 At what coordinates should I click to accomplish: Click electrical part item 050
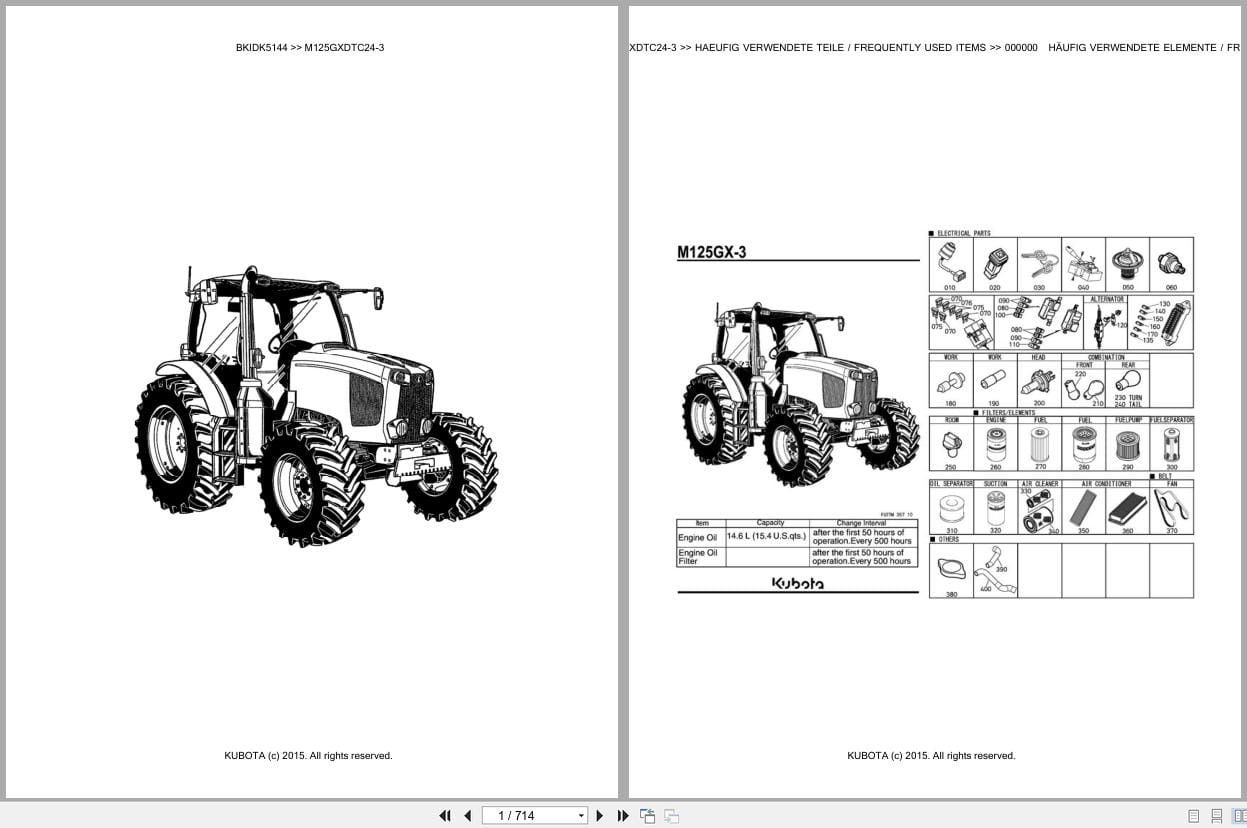pos(1127,264)
